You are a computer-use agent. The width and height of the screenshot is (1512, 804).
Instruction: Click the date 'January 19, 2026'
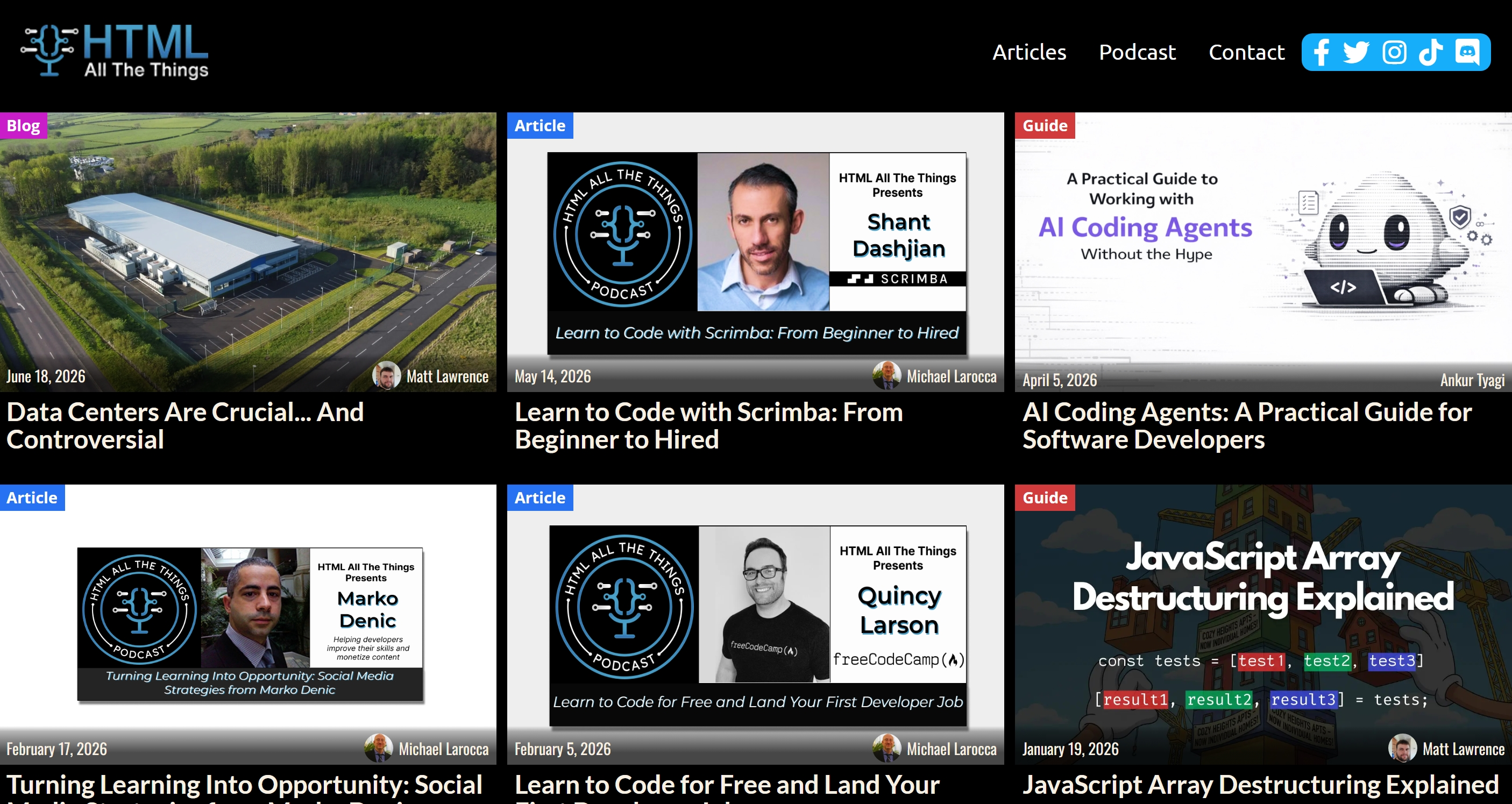(1070, 749)
